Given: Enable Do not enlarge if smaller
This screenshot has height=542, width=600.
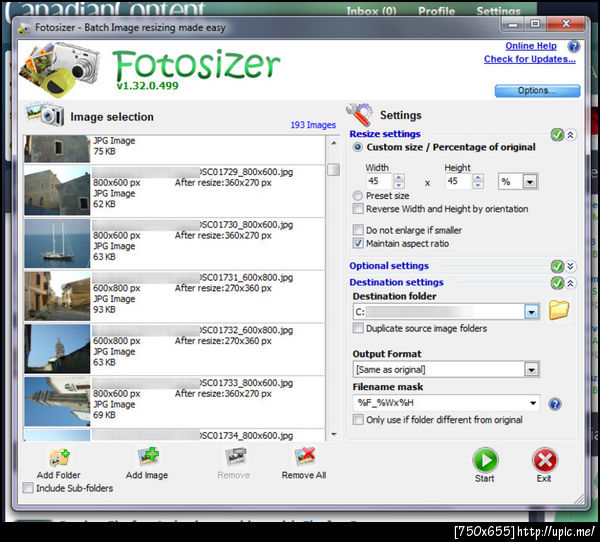Looking at the screenshot, I should click(x=358, y=230).
